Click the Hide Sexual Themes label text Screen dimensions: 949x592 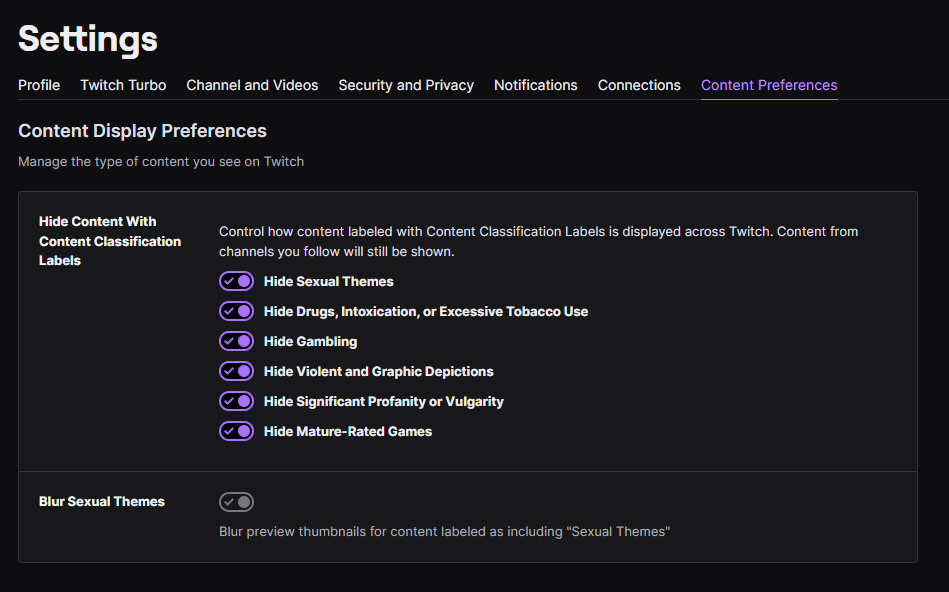click(329, 281)
